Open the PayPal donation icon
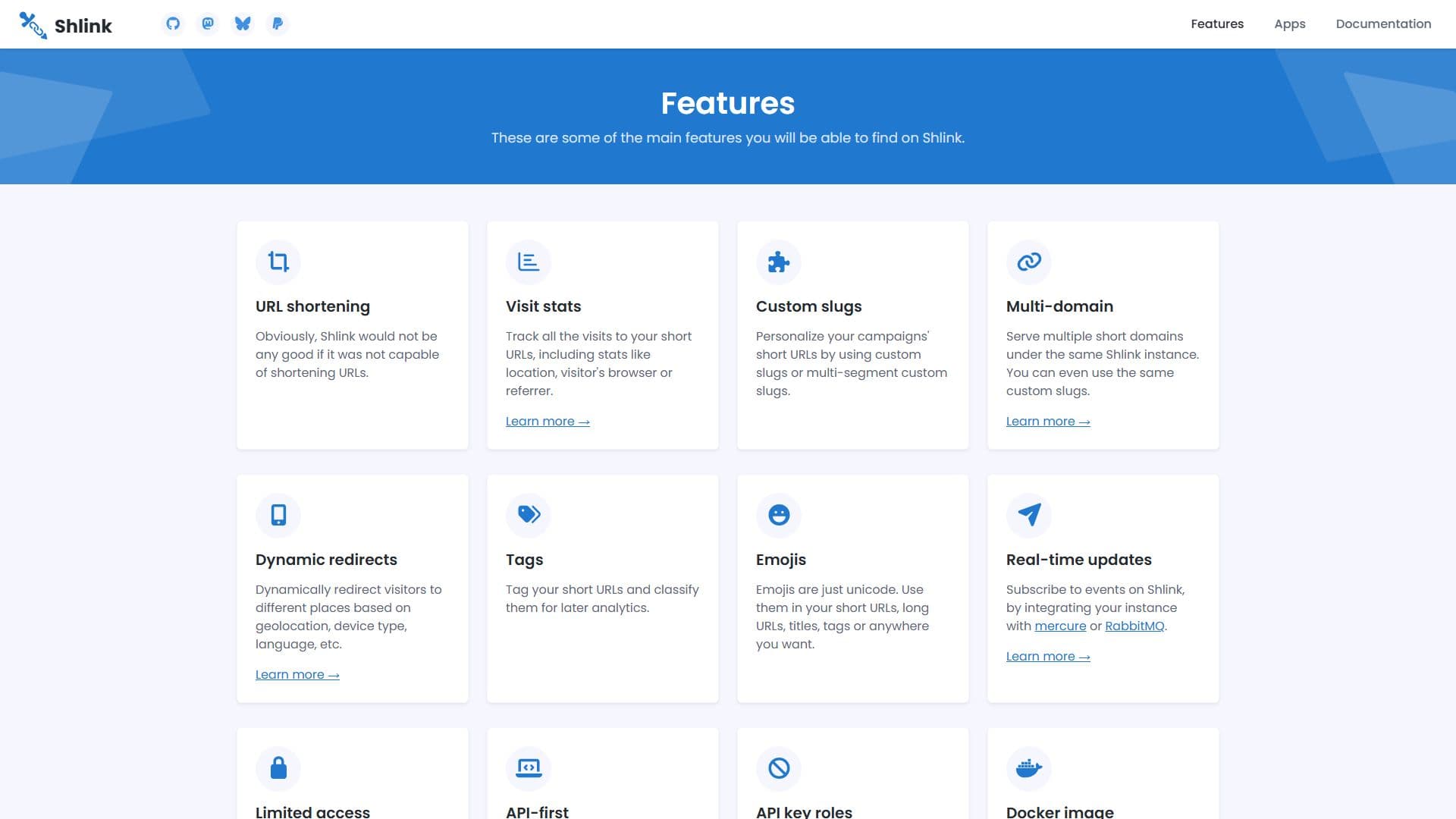 point(278,24)
